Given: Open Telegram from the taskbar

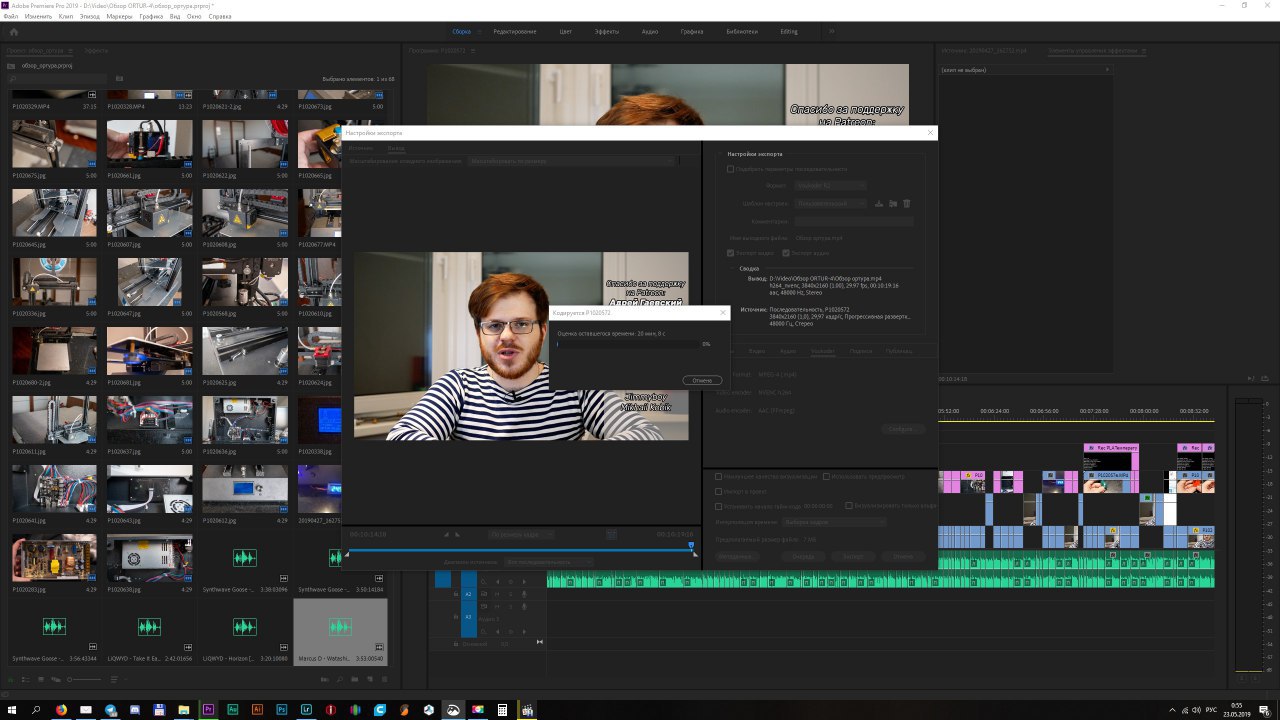Looking at the screenshot, I should pyautogui.click(x=110, y=709).
